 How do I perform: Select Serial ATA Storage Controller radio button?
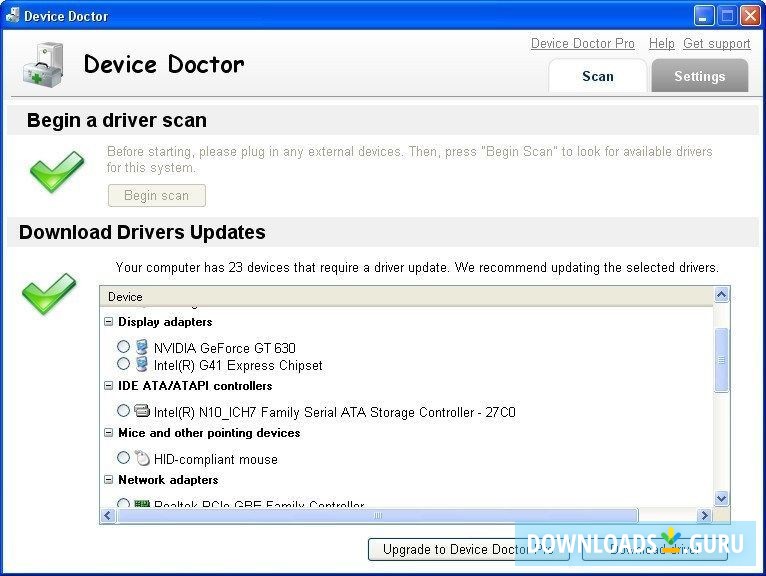point(123,410)
